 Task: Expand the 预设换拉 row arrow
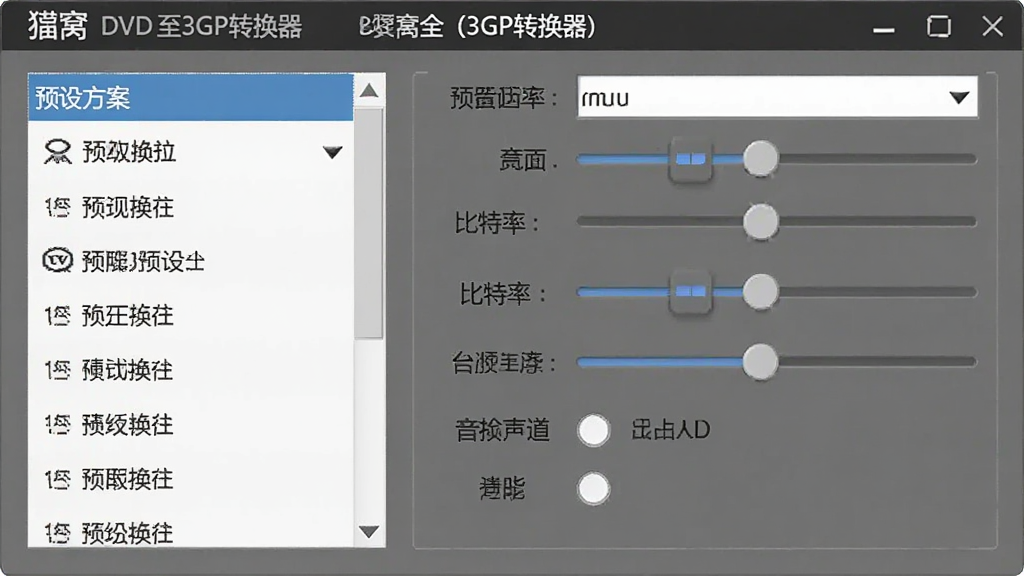pos(332,153)
